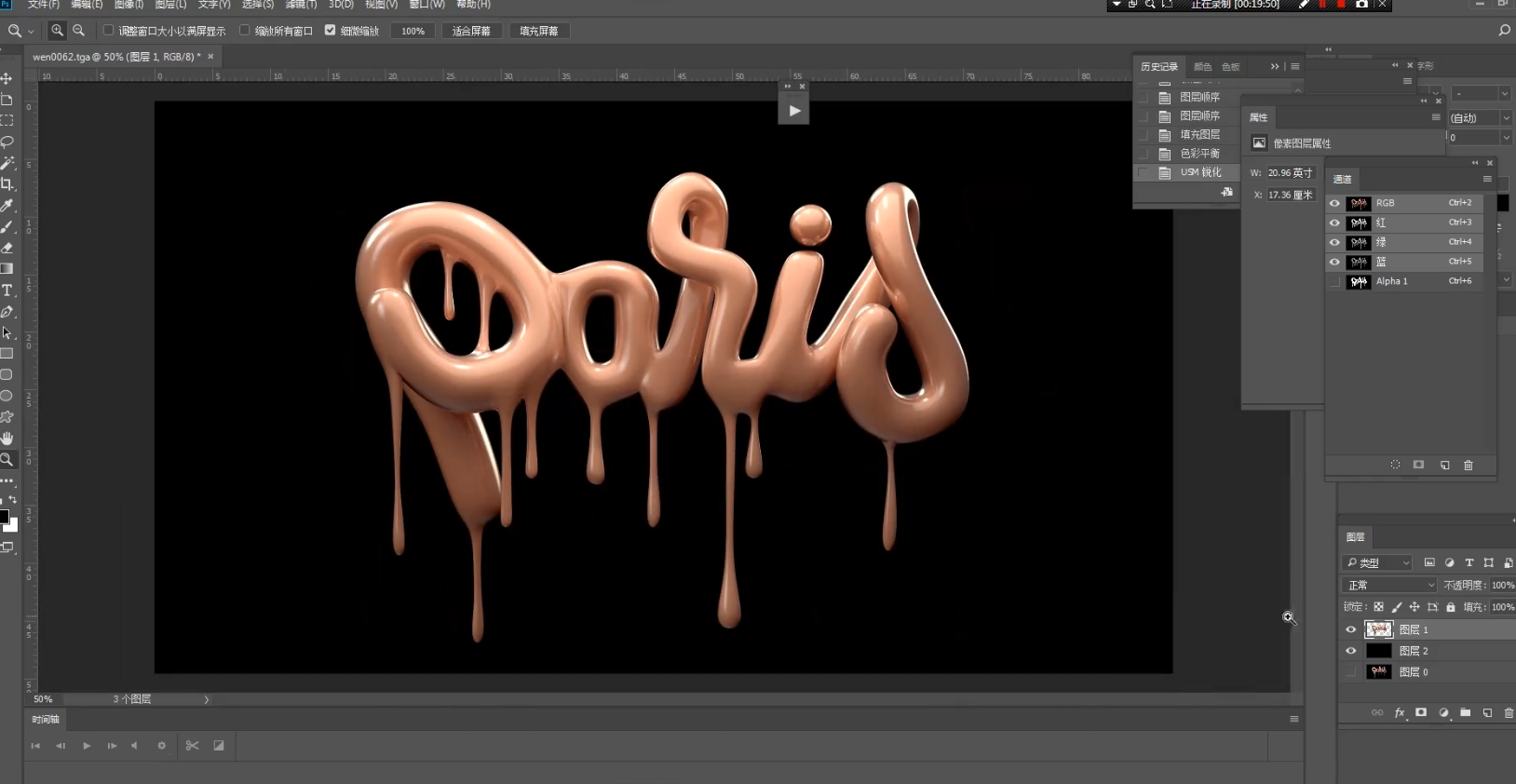
Task: Lock transparent pixels checkerboard icon
Action: coord(1379,607)
